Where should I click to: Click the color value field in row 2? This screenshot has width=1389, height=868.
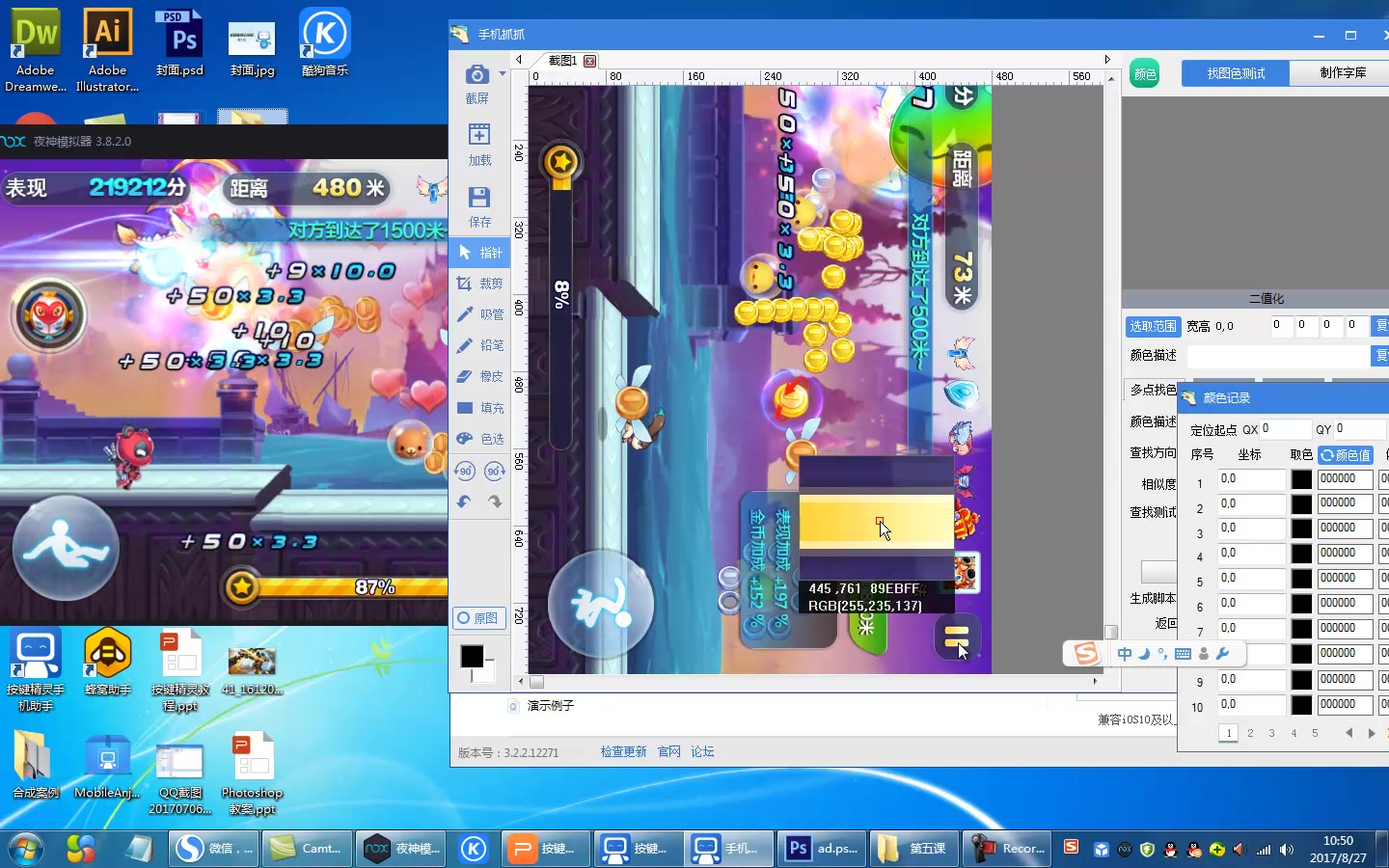pyautogui.click(x=1345, y=503)
